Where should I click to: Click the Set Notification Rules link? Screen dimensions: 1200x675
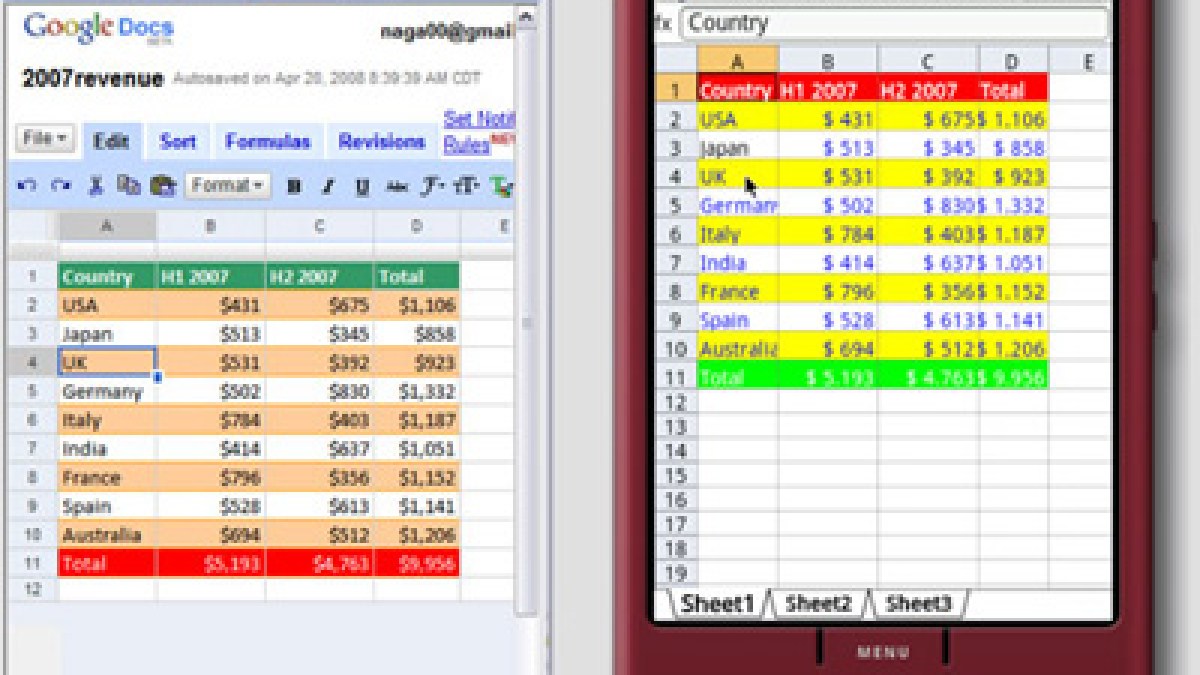pyautogui.click(x=478, y=132)
